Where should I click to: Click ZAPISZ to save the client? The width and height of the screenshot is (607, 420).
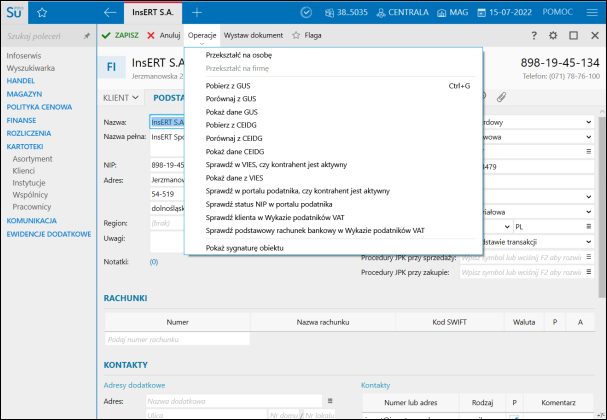point(120,35)
